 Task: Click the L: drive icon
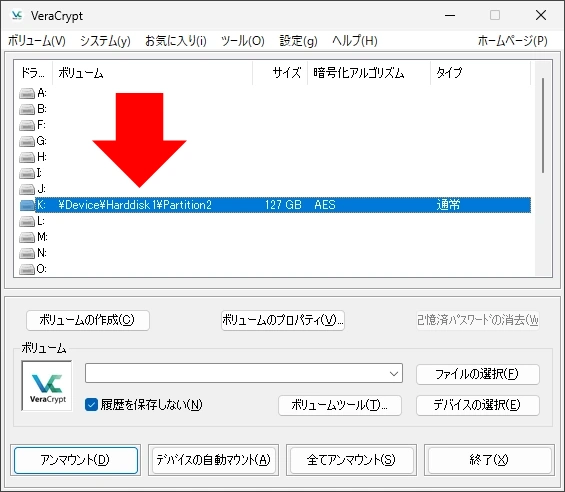pos(27,221)
